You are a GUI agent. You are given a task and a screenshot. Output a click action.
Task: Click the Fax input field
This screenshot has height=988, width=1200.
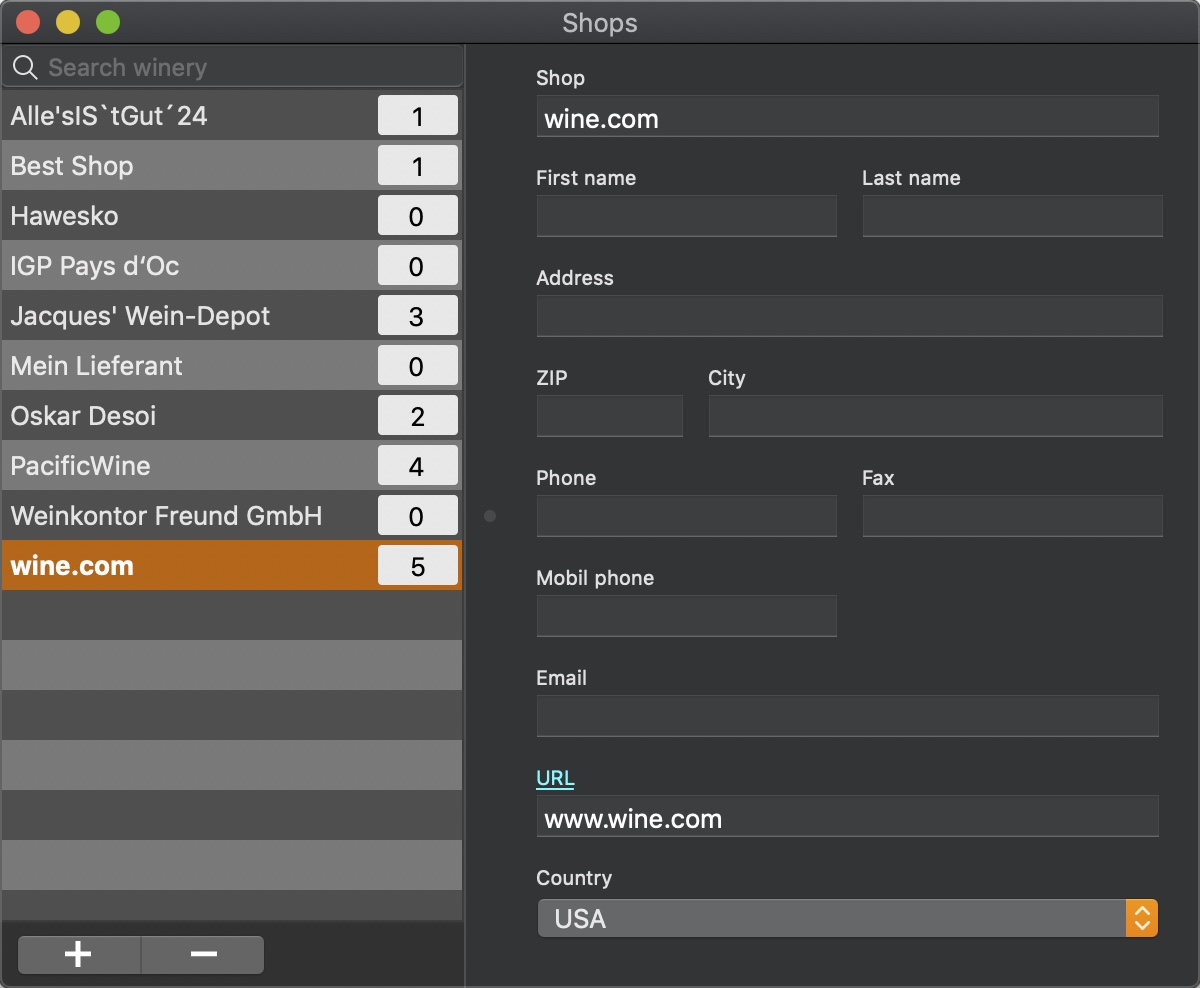coord(1013,516)
